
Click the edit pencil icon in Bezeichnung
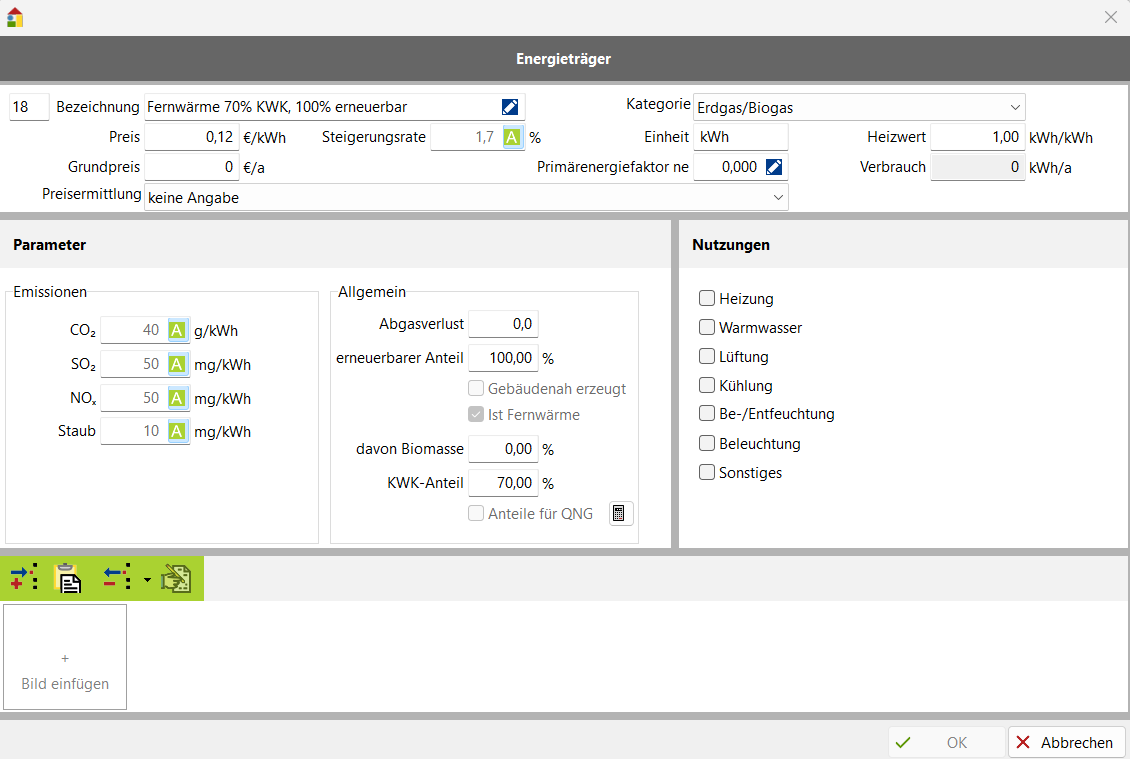[x=510, y=107]
